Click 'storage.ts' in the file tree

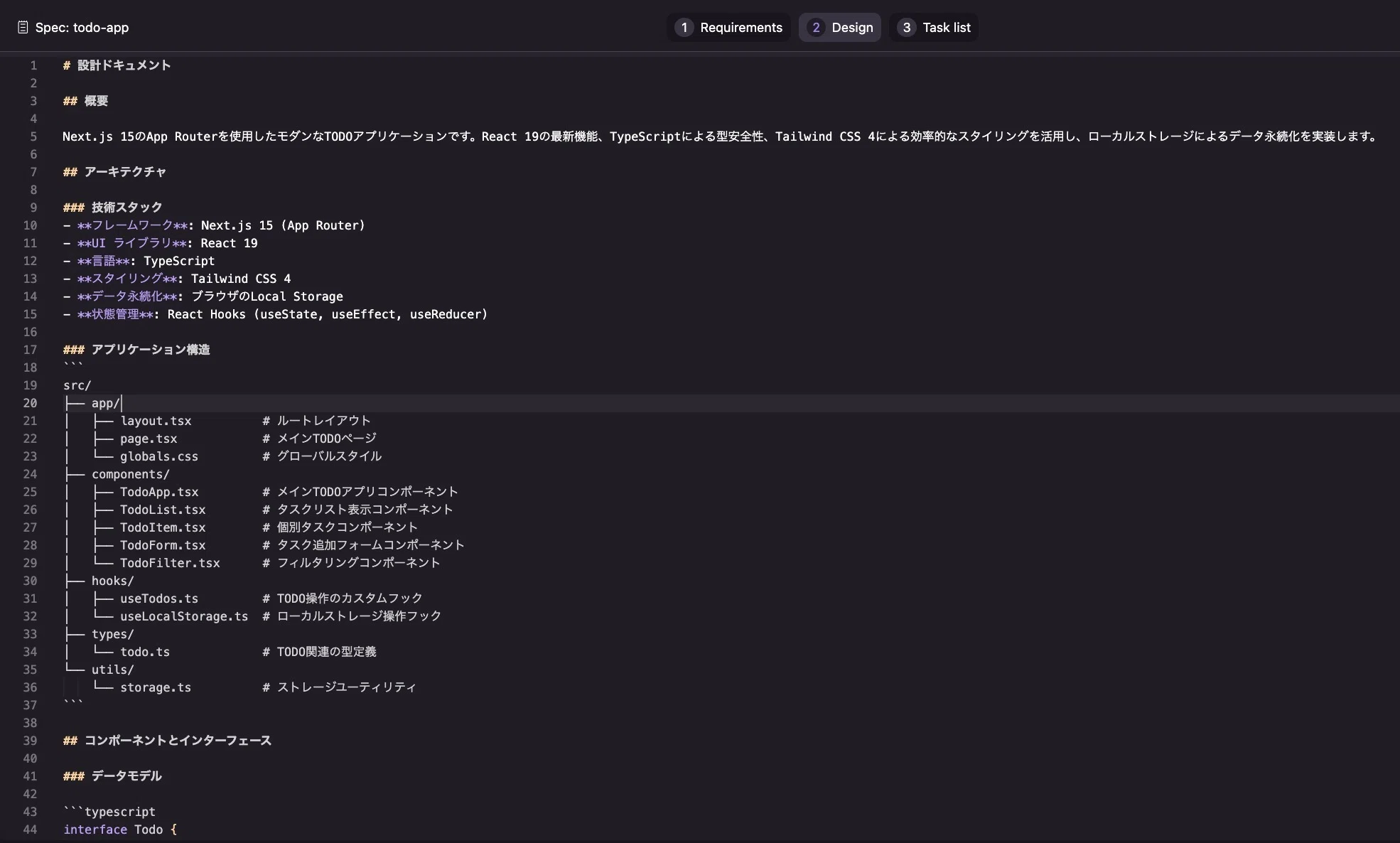coord(156,687)
